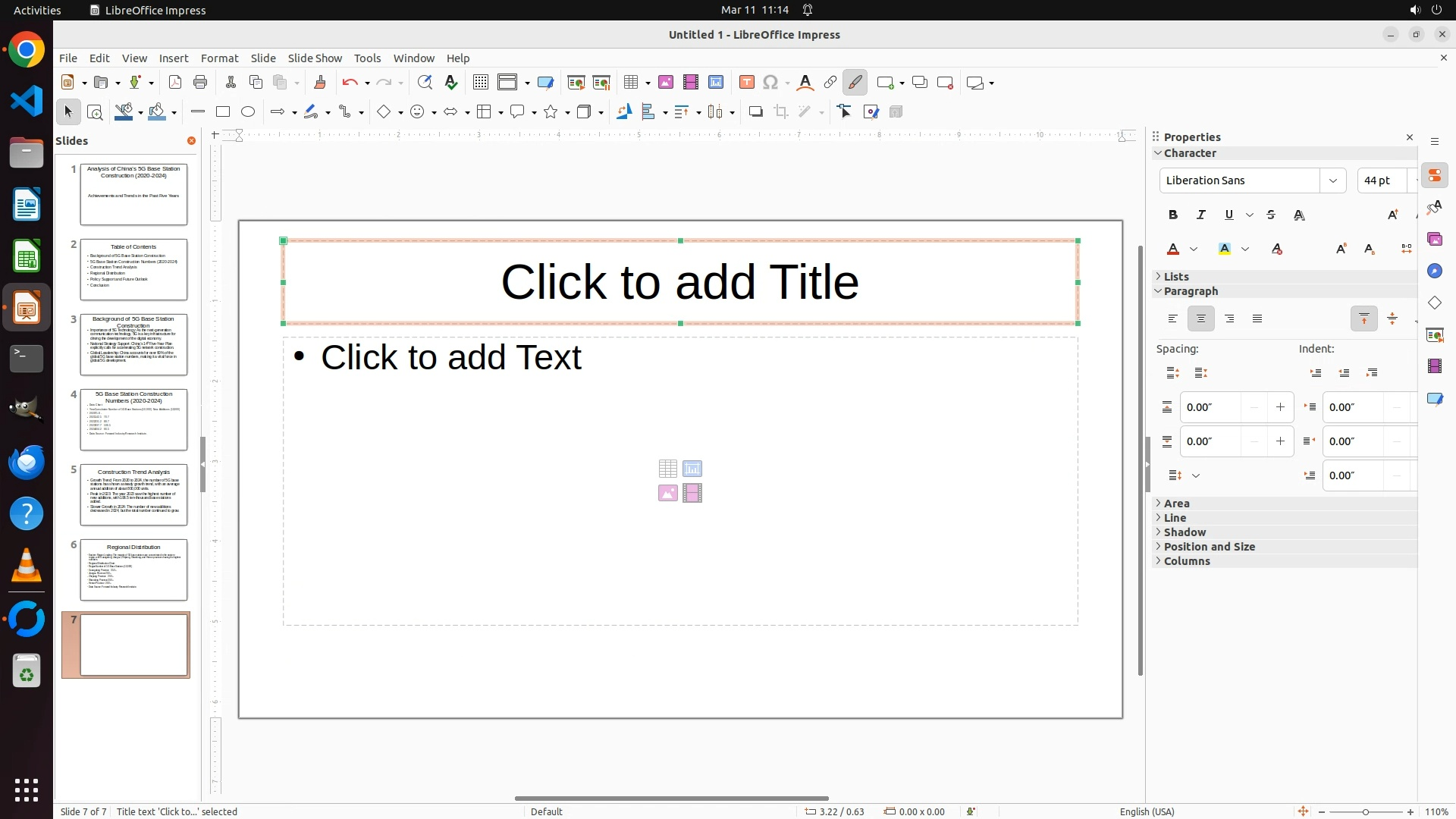This screenshot has width=1456, height=819.
Task: Enable Align Right paragraph alignment
Action: [x=1229, y=319]
